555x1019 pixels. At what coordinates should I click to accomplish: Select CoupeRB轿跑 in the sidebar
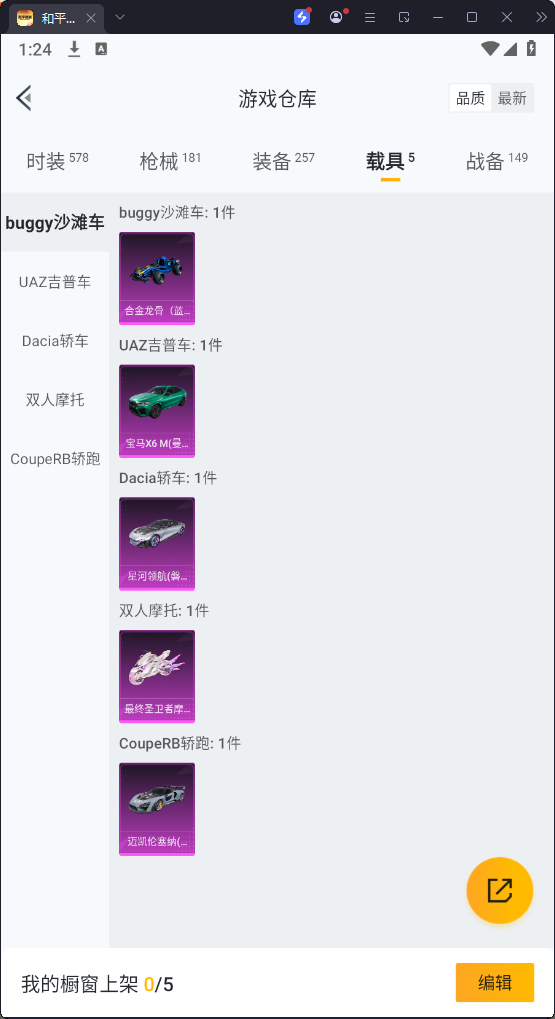pos(55,459)
